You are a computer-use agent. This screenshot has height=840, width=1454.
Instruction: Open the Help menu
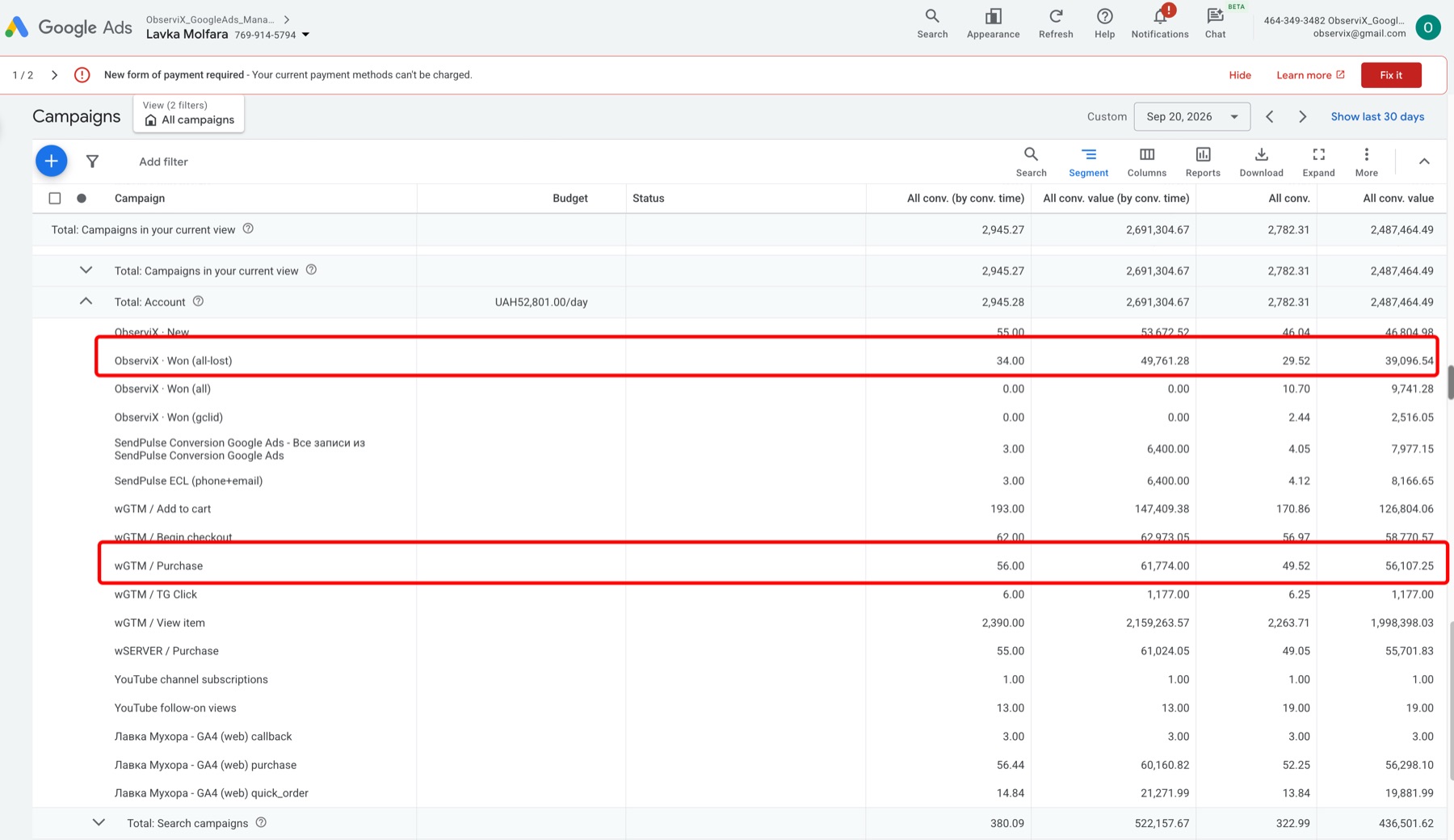click(x=1104, y=23)
